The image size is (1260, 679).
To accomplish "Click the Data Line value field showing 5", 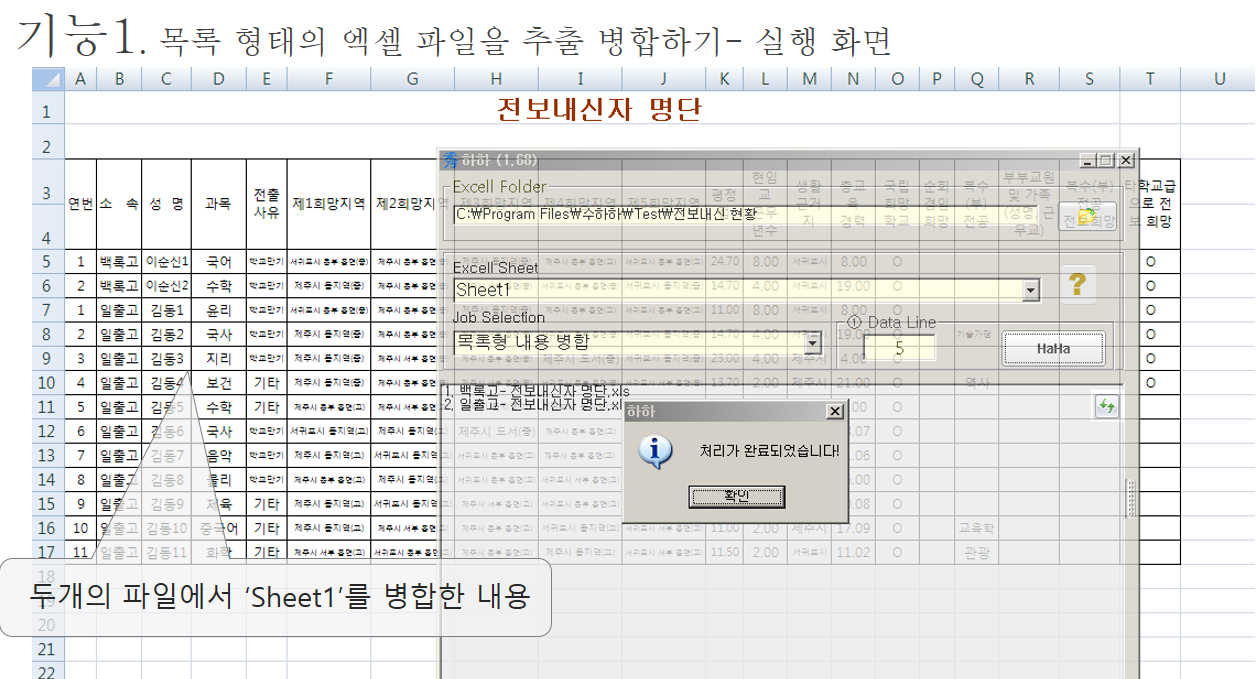I will coord(899,349).
